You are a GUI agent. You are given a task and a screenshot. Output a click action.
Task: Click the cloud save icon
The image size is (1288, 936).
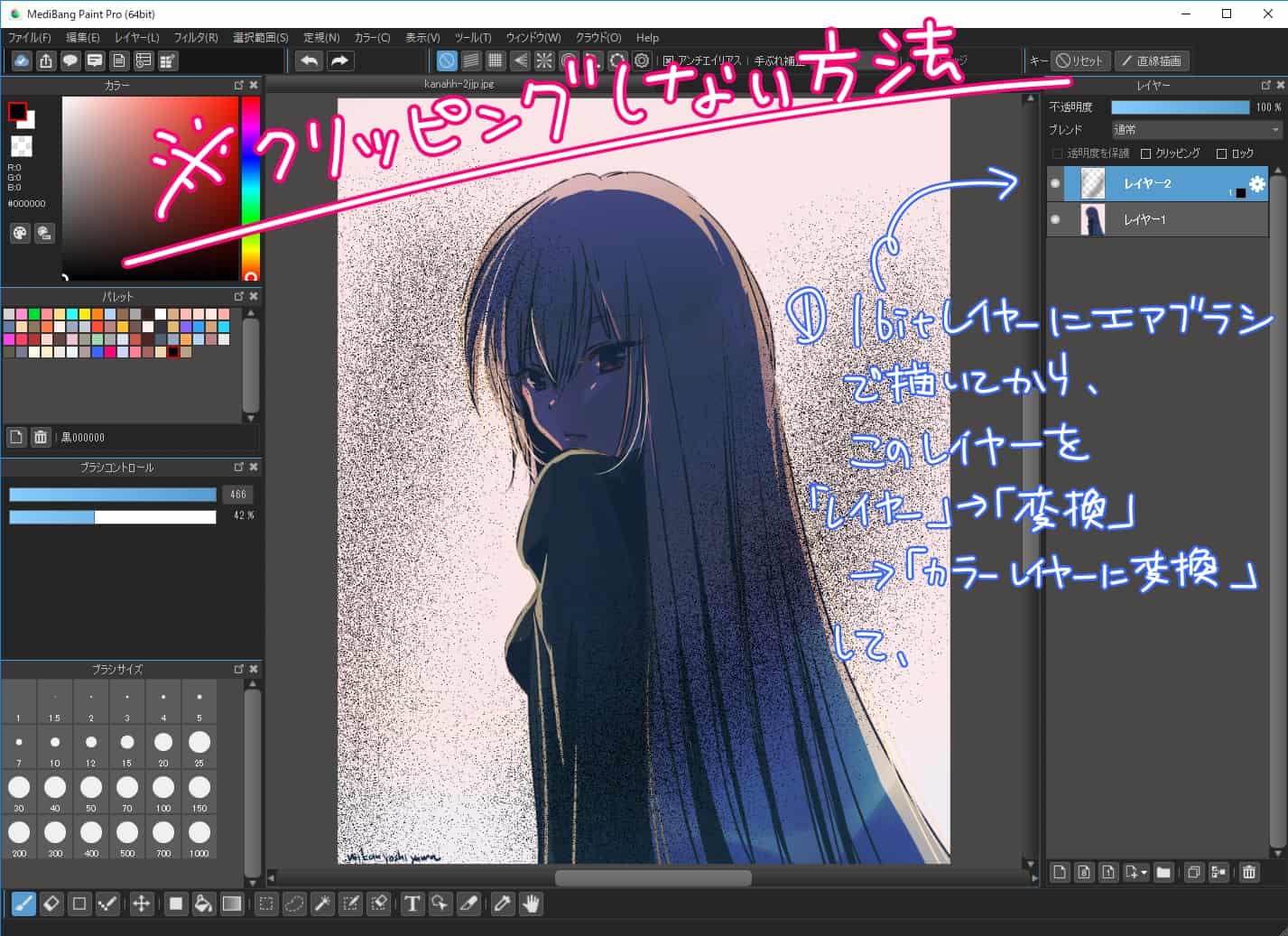[x=22, y=60]
